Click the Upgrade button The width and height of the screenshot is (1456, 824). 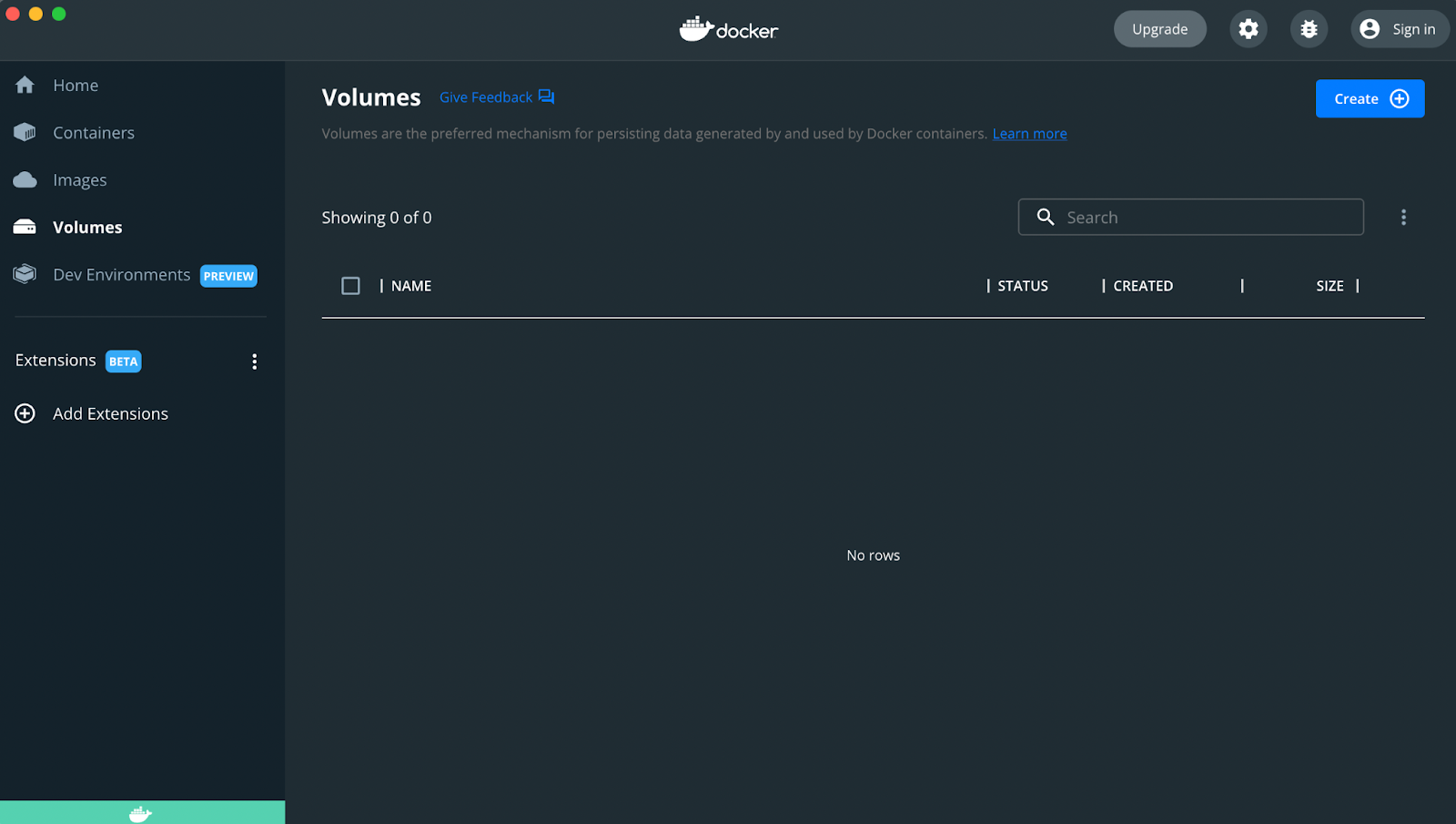[x=1160, y=29]
